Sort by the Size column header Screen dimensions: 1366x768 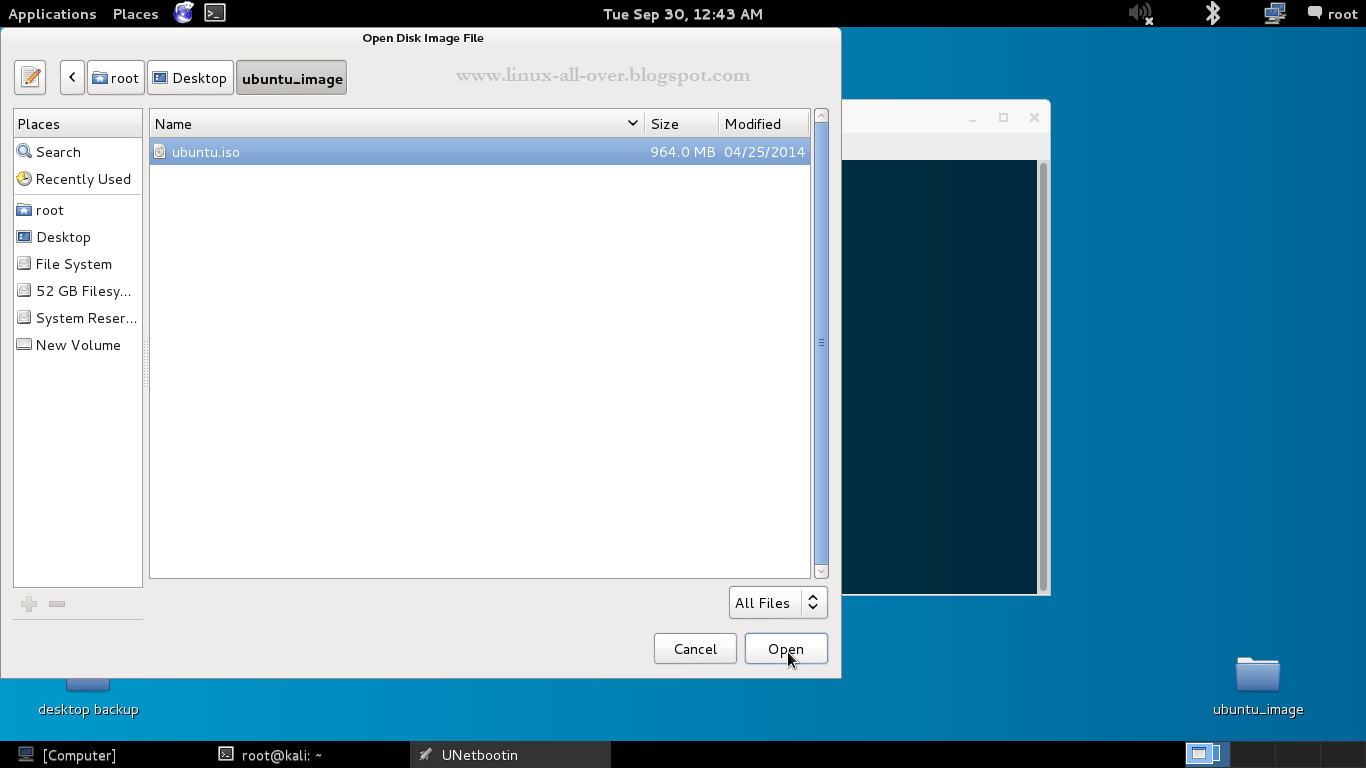point(681,124)
